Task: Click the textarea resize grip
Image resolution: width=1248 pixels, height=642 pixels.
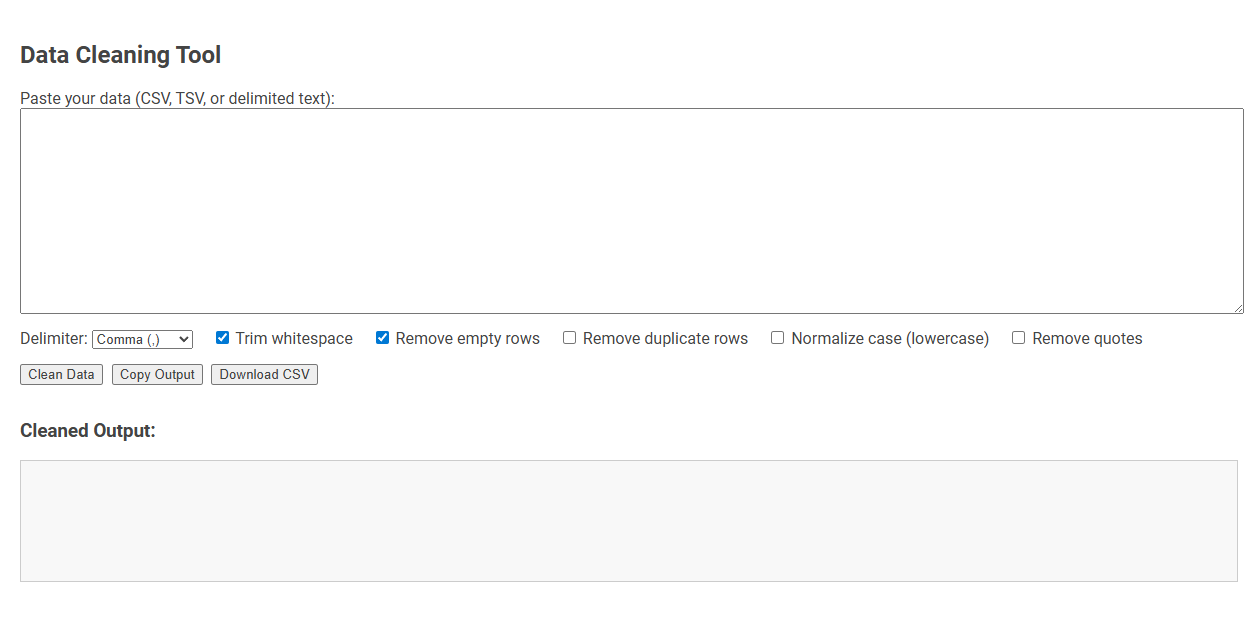Action: click(x=1240, y=308)
